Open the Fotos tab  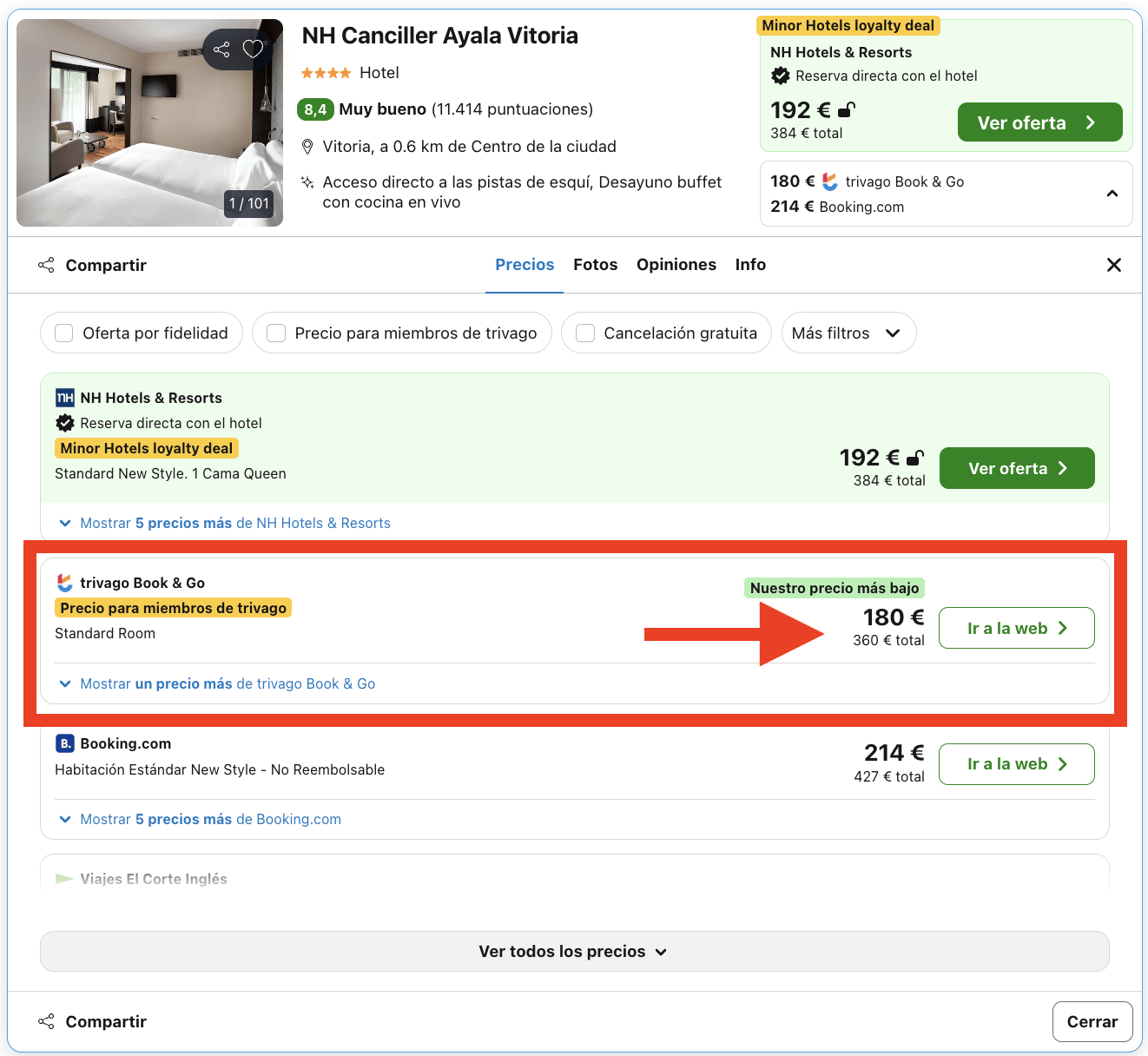[596, 265]
